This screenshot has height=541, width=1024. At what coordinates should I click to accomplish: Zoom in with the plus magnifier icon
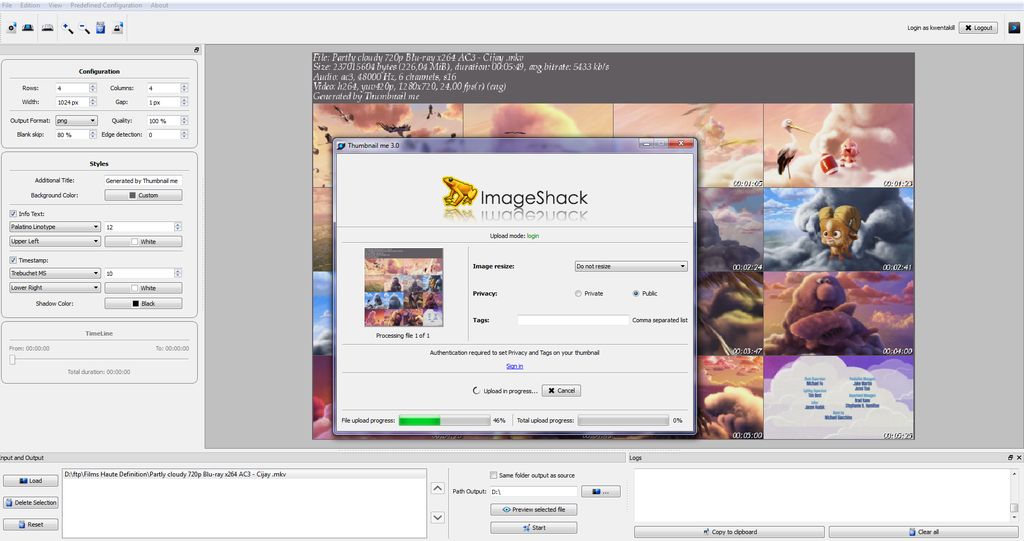click(x=67, y=28)
